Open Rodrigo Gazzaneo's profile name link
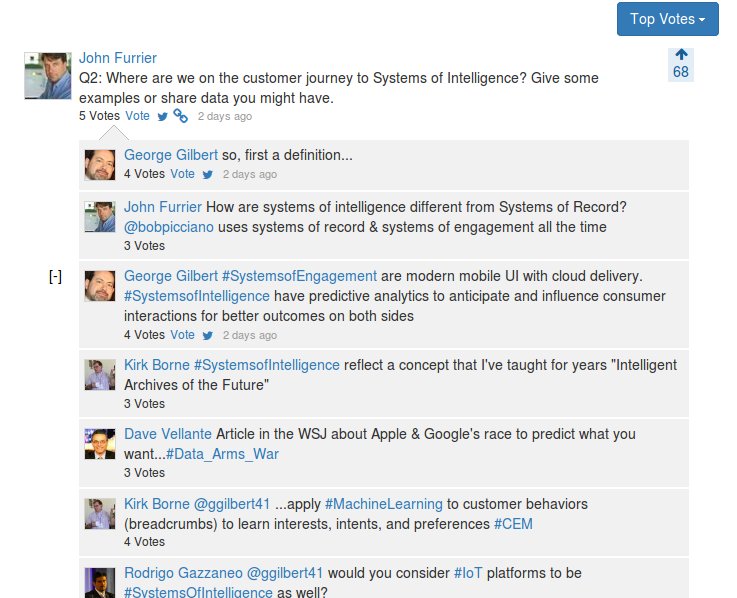737x598 pixels. point(183,573)
